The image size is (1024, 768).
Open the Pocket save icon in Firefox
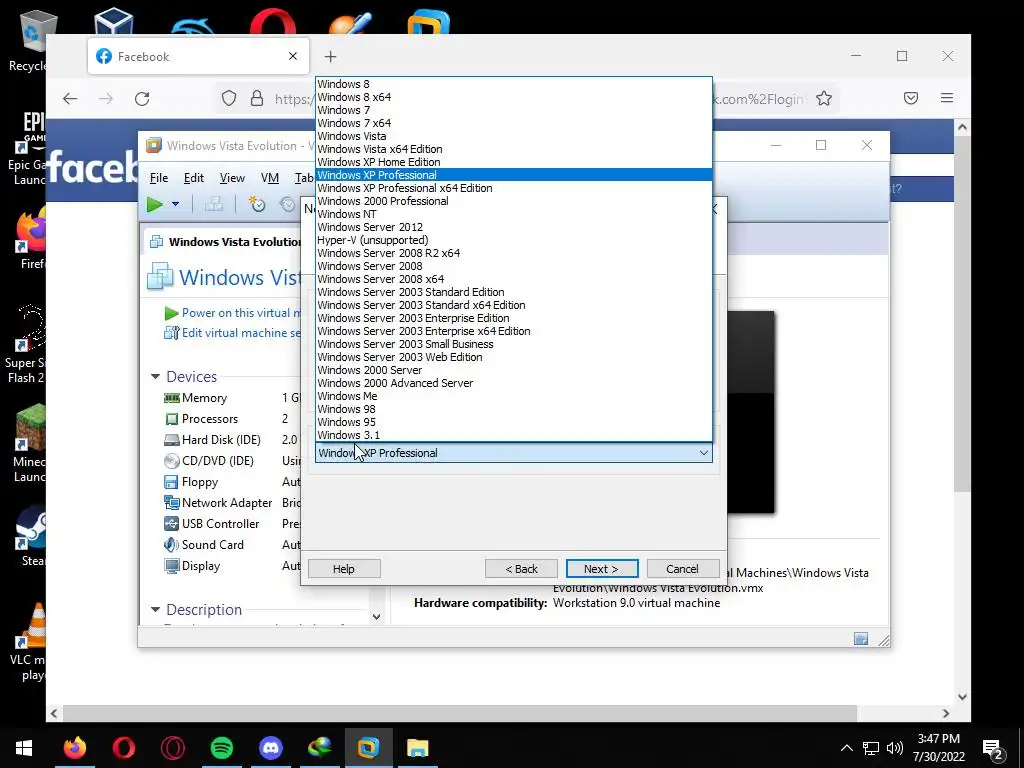coord(911,99)
